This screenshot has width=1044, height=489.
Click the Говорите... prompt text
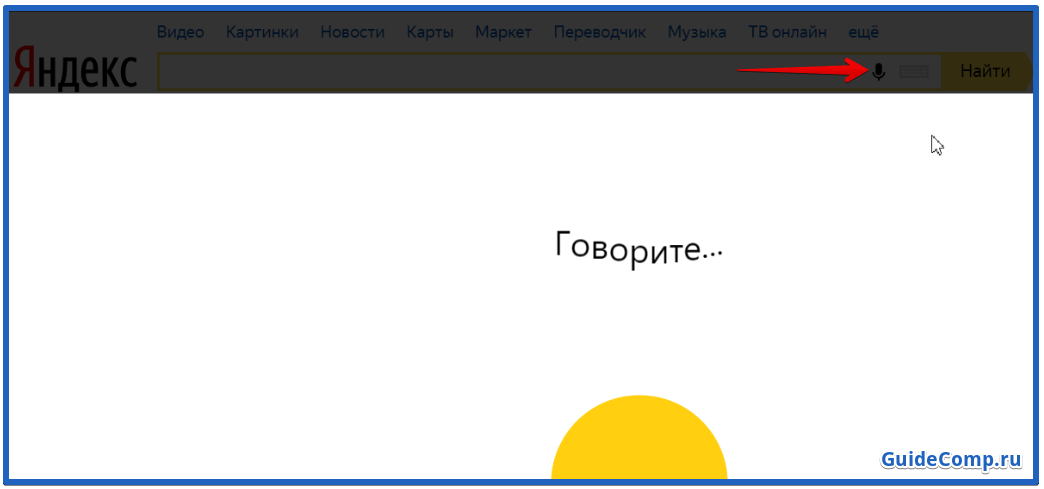[x=639, y=250]
